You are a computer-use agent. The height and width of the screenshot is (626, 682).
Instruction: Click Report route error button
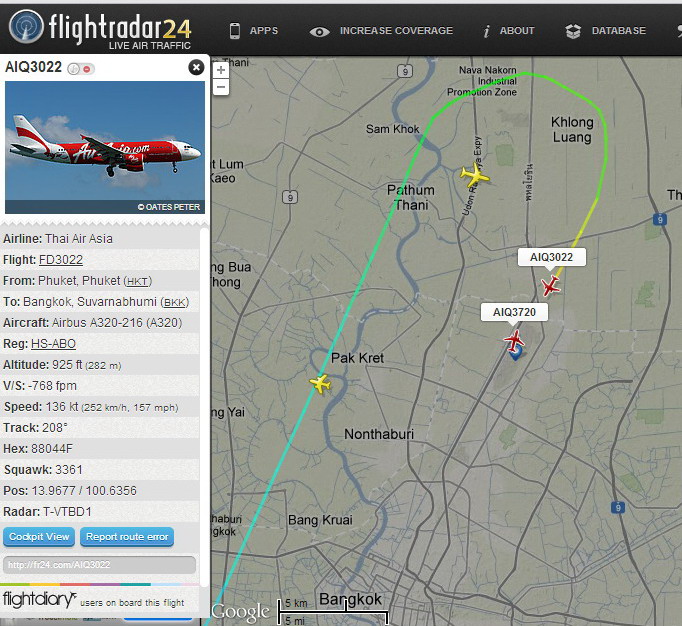click(127, 537)
